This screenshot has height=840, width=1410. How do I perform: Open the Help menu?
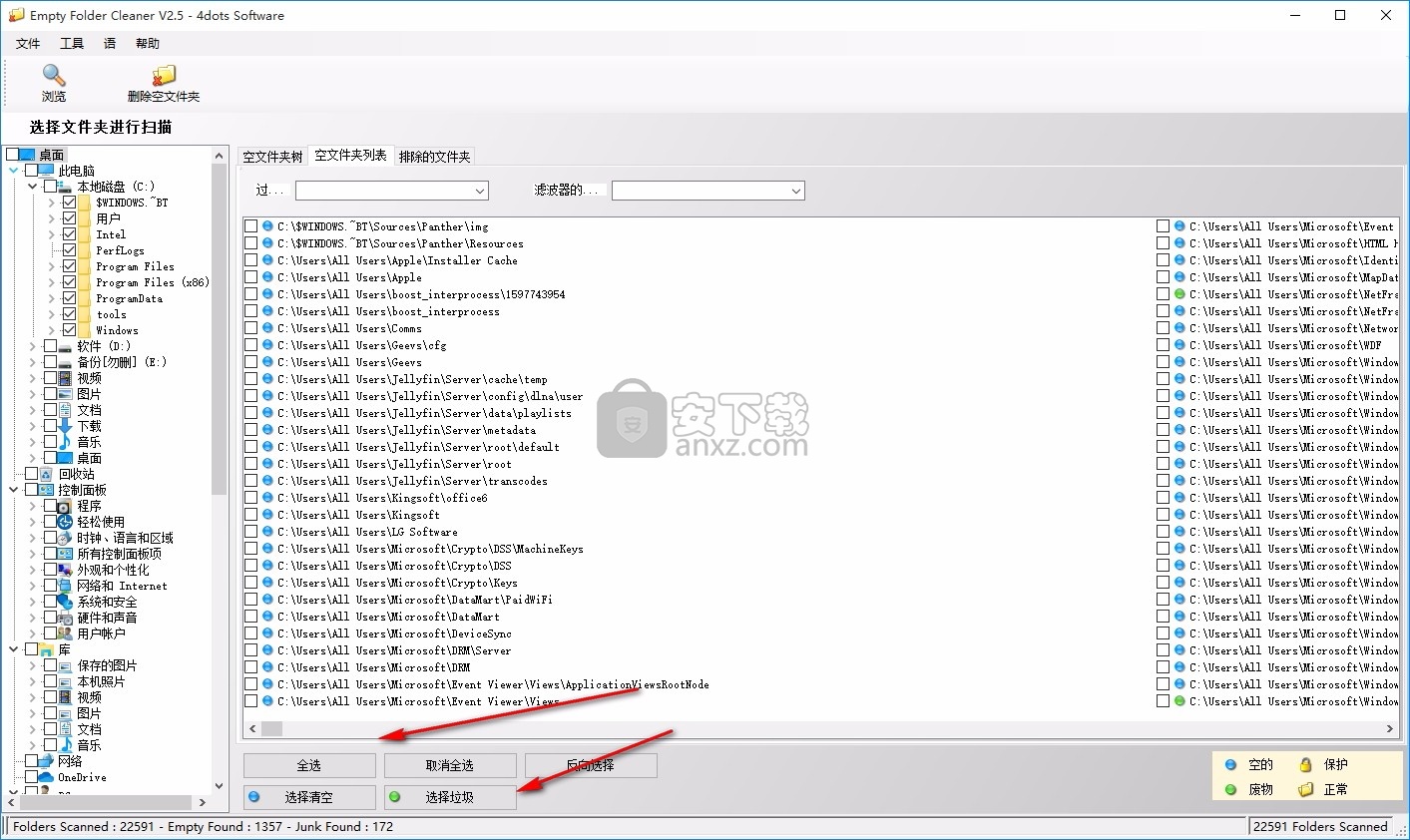click(x=148, y=43)
